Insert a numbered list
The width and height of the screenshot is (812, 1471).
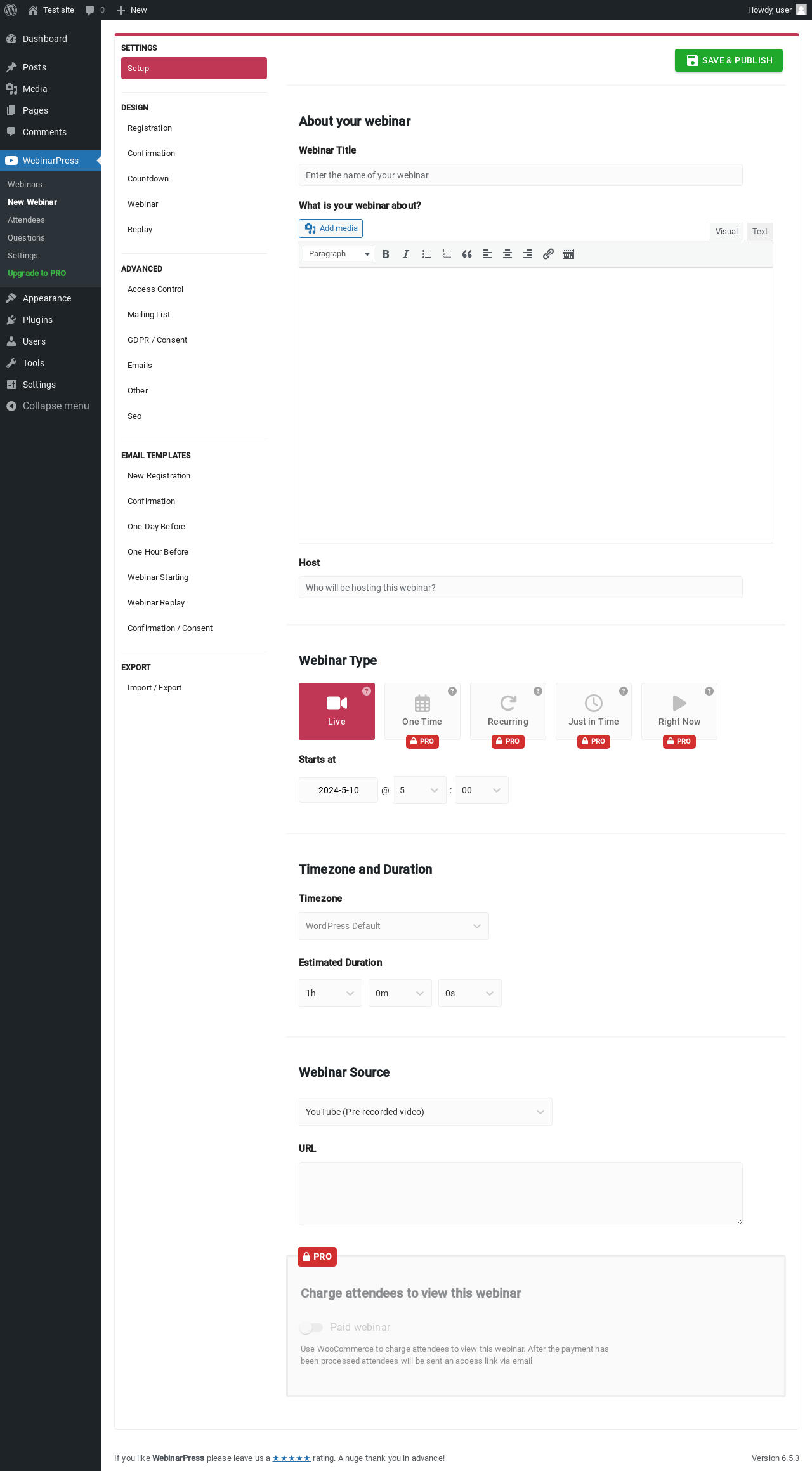(x=447, y=254)
